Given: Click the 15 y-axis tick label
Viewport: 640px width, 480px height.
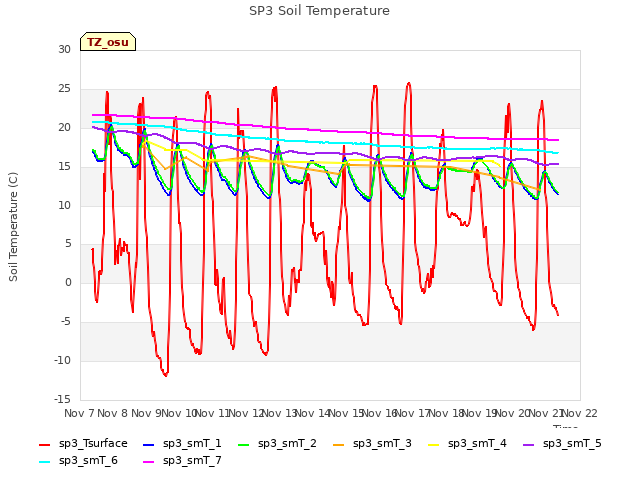Looking at the screenshot, I should pos(64,167).
